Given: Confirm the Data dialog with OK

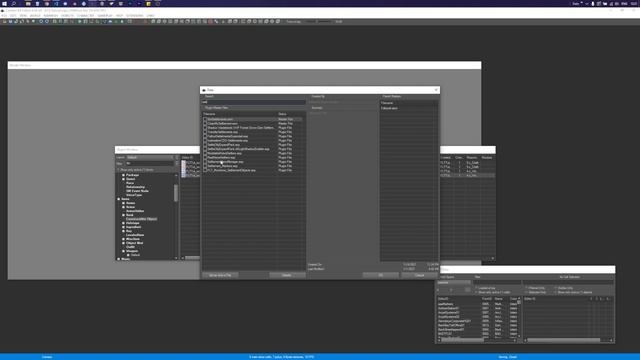Looking at the screenshot, I should (381, 275).
